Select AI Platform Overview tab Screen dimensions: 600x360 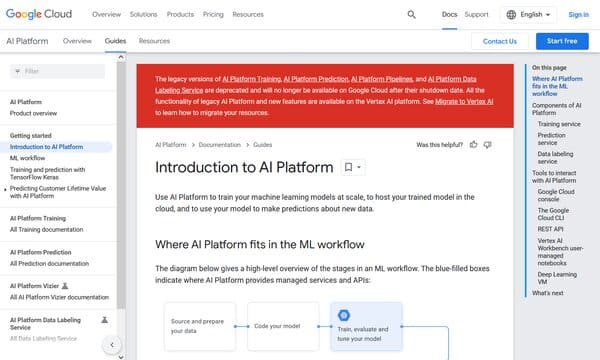point(77,41)
